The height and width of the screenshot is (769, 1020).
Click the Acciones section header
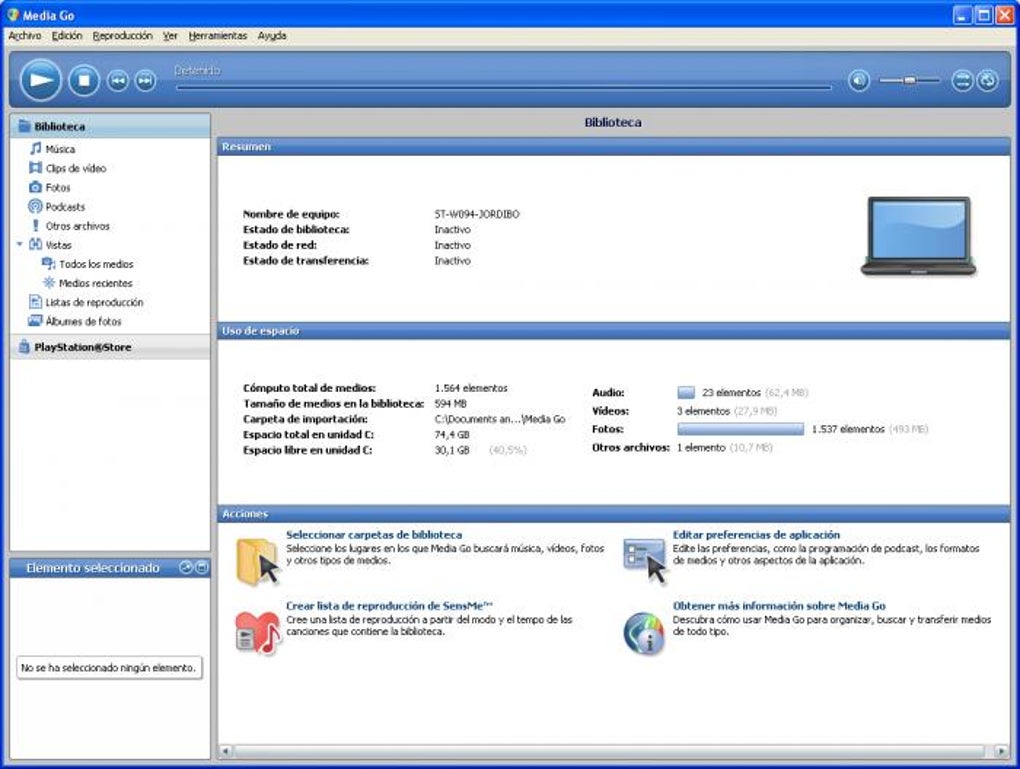pyautogui.click(x=613, y=513)
